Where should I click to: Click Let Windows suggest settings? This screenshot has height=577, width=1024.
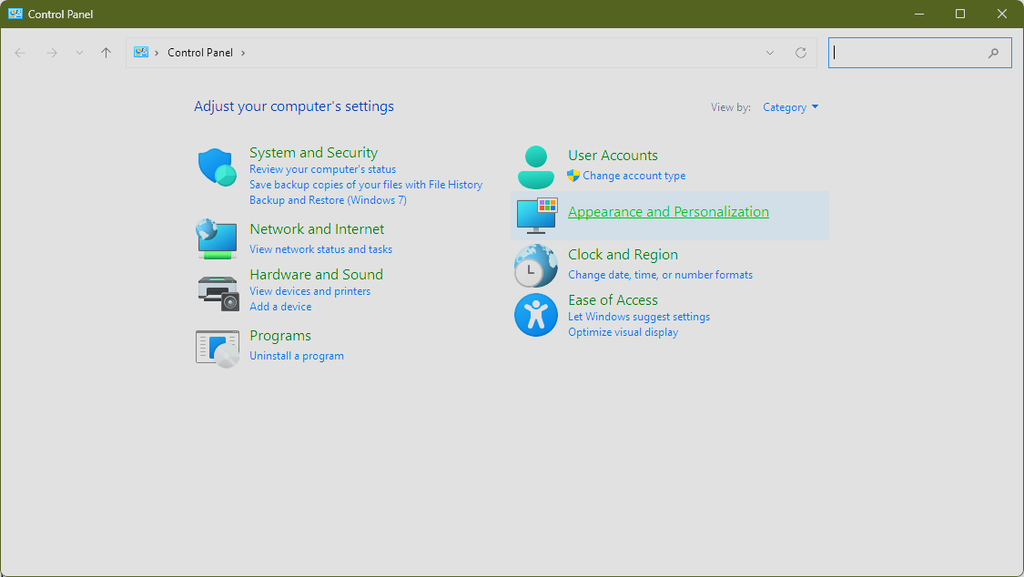639,317
